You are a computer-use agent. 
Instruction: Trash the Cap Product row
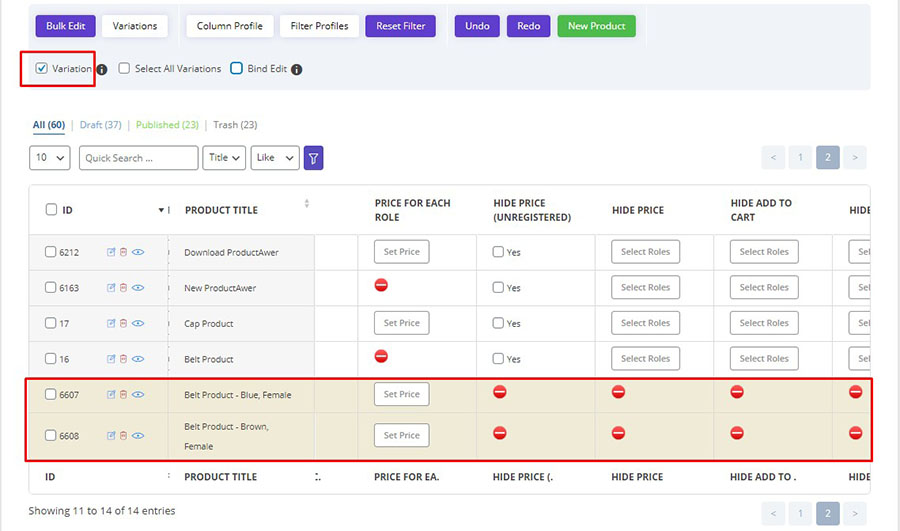pyautogui.click(x=123, y=323)
